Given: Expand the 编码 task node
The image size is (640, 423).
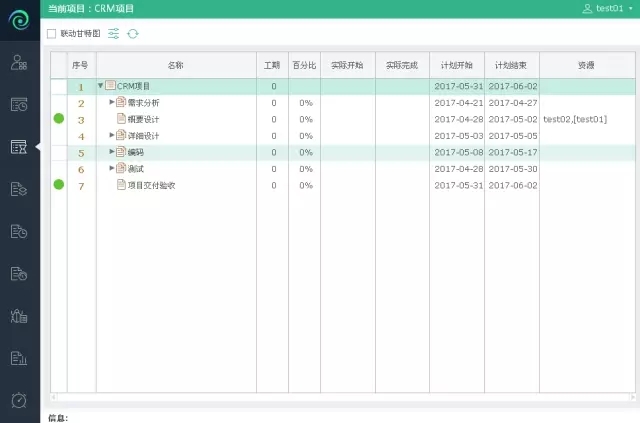Looking at the screenshot, I should point(112,151).
